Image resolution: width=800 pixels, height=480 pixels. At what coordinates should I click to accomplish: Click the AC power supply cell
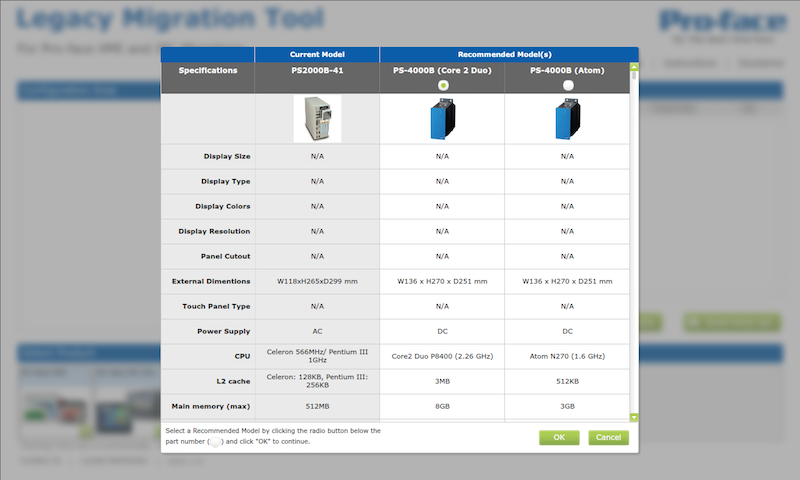coord(317,332)
